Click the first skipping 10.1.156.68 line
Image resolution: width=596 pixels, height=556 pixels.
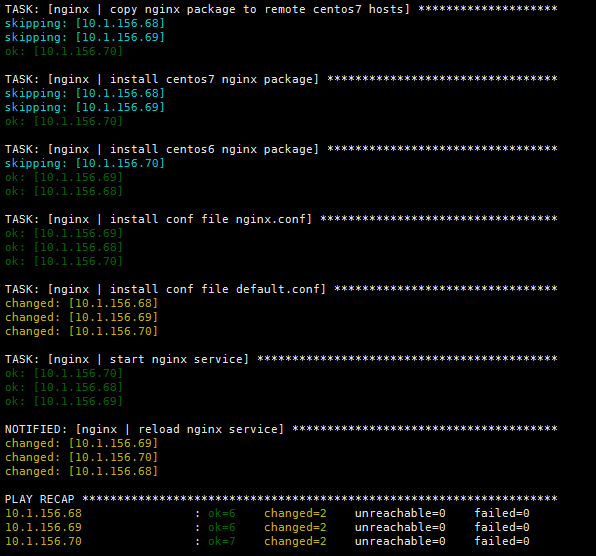pos(84,23)
